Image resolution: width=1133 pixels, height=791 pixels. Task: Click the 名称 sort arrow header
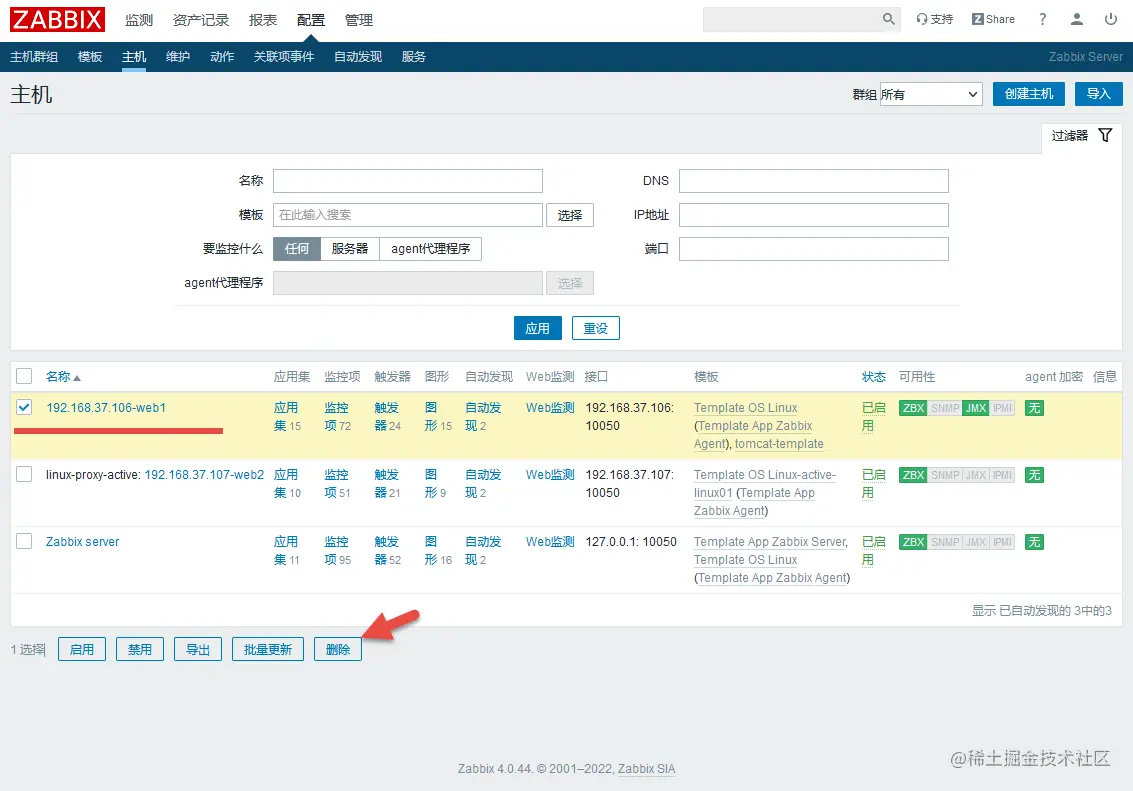(x=64, y=376)
